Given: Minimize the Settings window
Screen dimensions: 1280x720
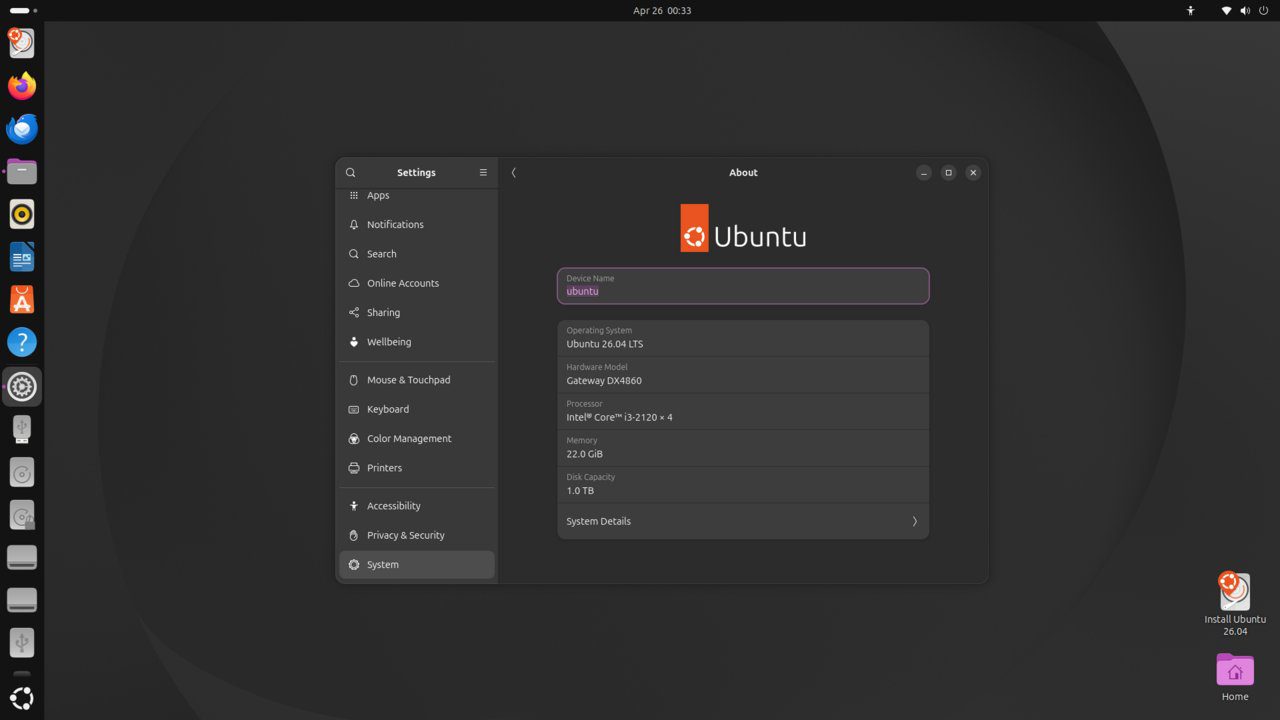Looking at the screenshot, I should (924, 172).
